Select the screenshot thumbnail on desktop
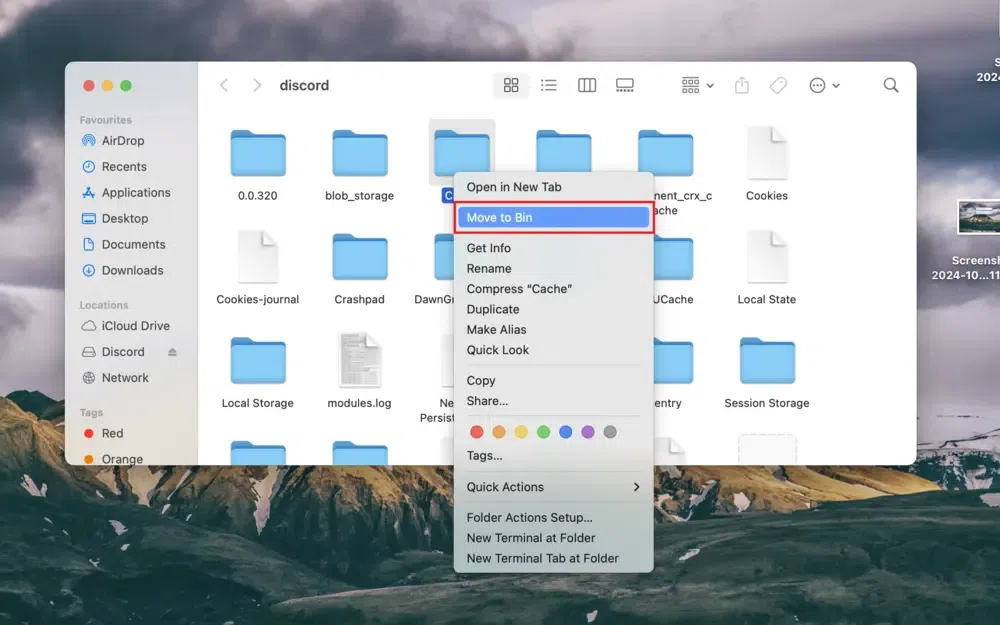The width and height of the screenshot is (1000, 625). (979, 217)
